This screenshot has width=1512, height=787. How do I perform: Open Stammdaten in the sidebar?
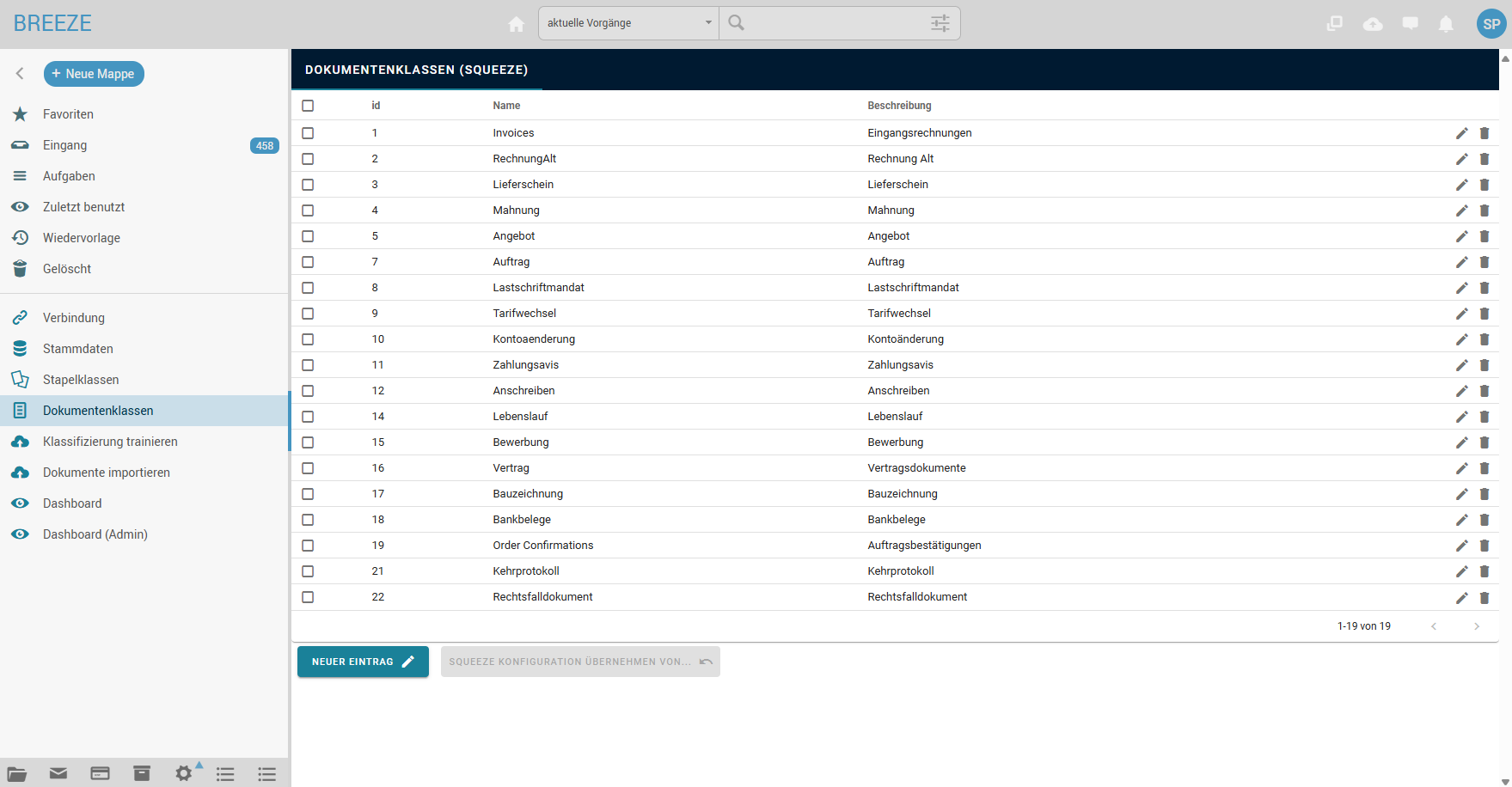pos(144,349)
